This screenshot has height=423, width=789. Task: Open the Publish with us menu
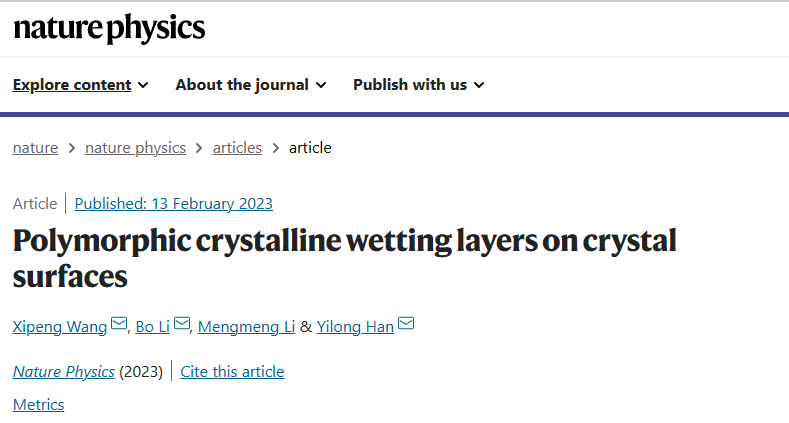(x=419, y=84)
